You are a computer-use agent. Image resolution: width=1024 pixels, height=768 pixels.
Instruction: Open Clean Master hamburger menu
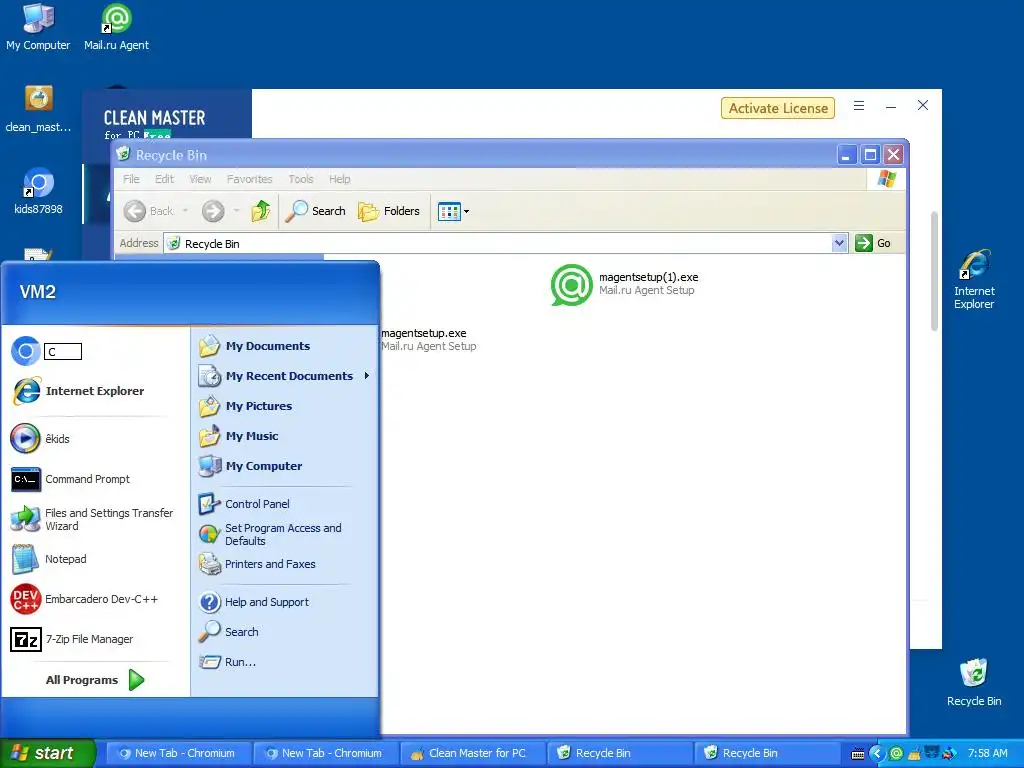click(859, 106)
